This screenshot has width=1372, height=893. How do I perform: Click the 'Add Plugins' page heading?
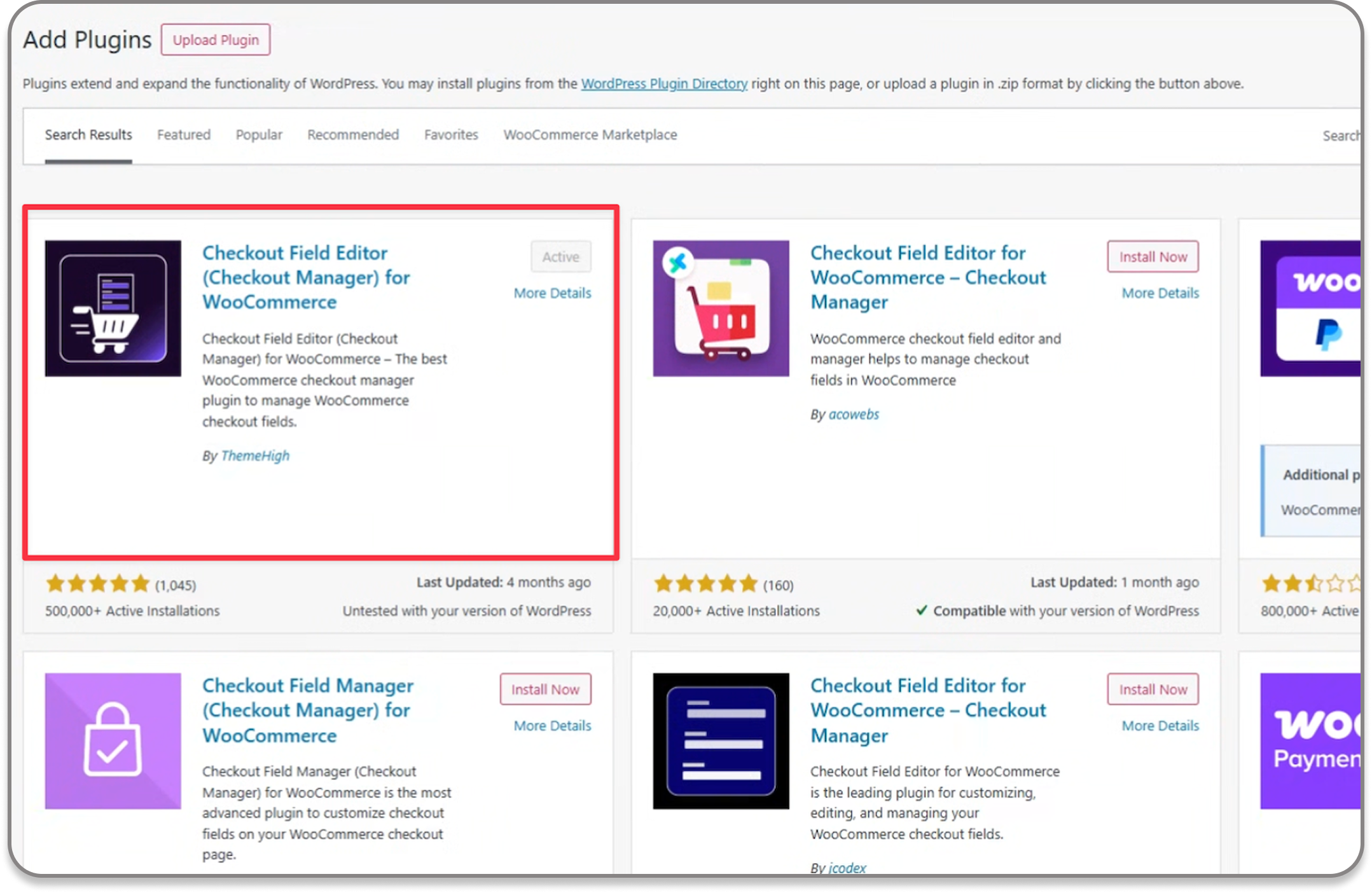pos(87,39)
